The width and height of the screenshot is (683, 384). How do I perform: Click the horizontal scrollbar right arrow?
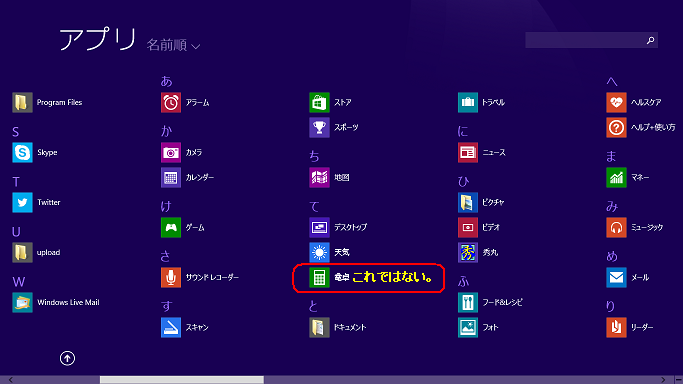pos(663,380)
